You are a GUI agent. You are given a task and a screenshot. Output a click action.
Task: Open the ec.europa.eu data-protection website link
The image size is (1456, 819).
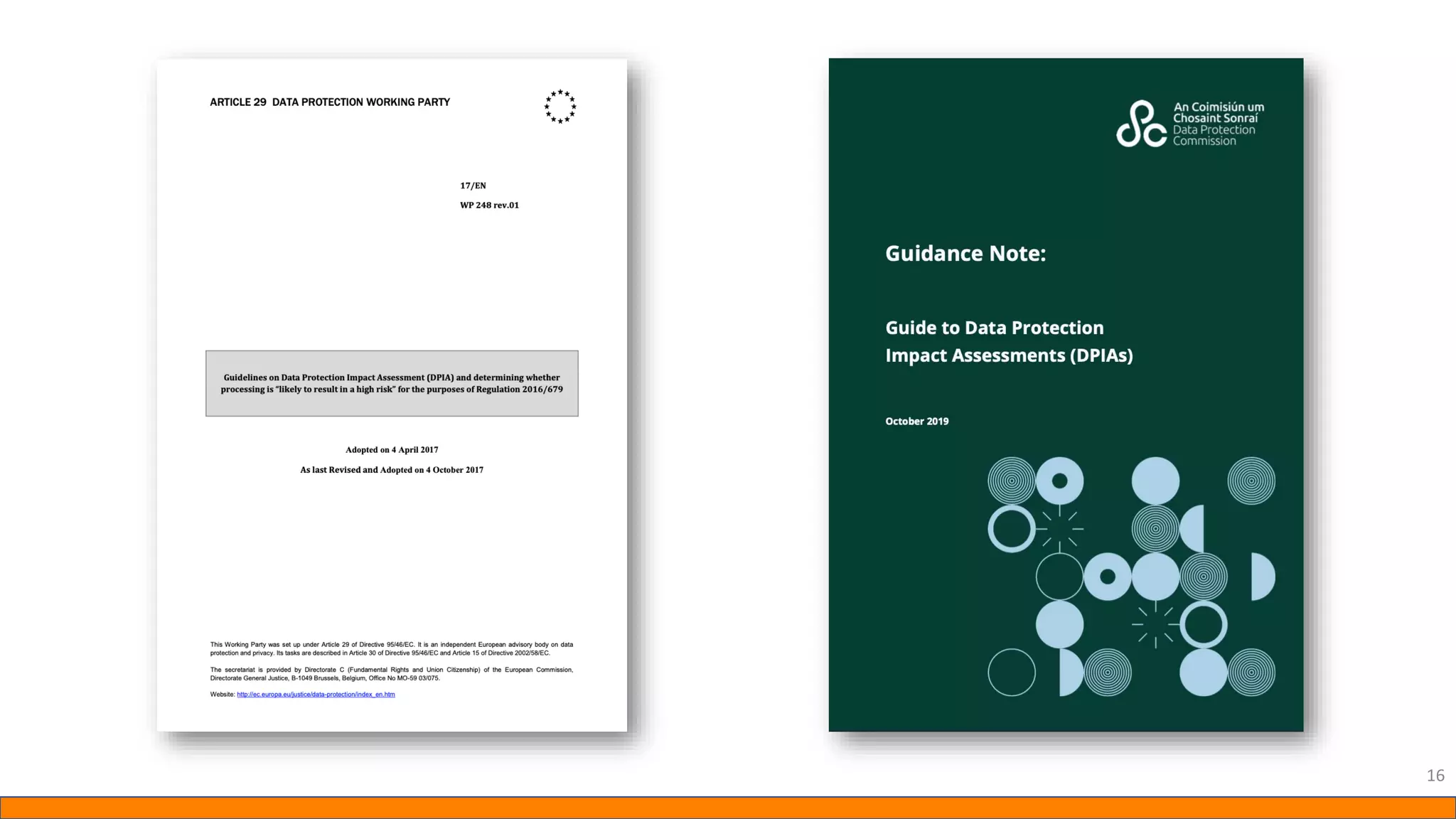[316, 695]
